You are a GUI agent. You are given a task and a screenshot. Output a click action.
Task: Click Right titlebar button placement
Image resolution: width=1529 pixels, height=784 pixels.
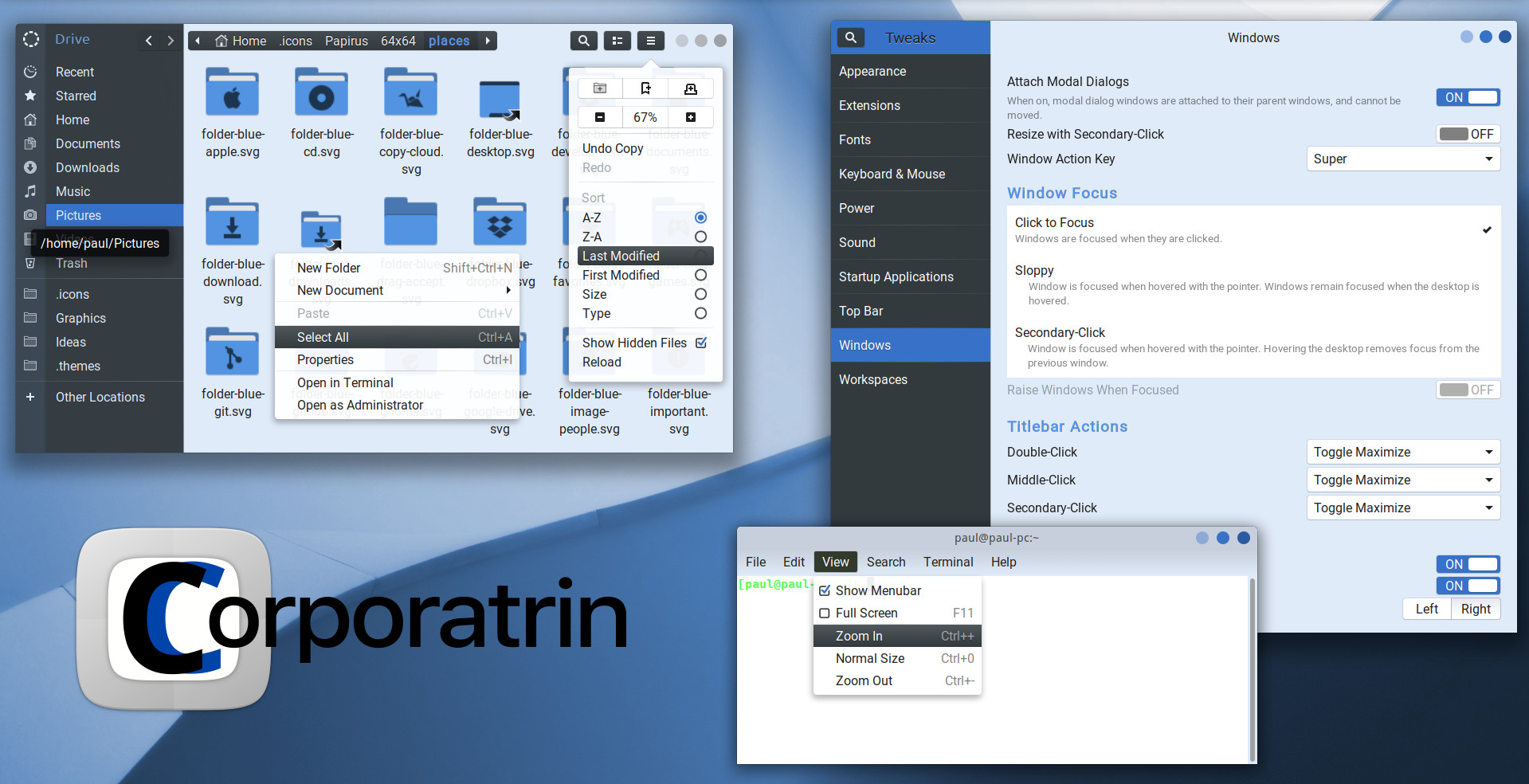(x=1476, y=609)
